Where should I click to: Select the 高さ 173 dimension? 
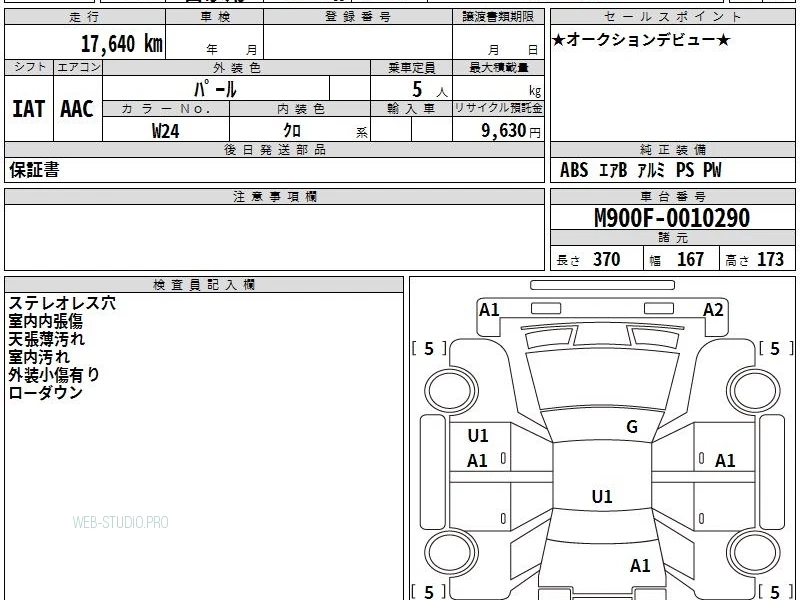coord(755,260)
